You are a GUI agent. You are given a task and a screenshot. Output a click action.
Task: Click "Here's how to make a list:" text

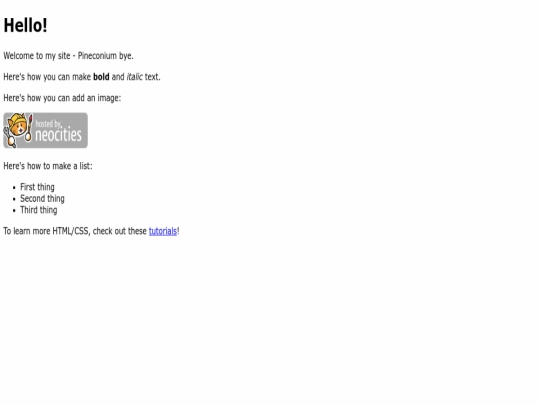click(48, 166)
